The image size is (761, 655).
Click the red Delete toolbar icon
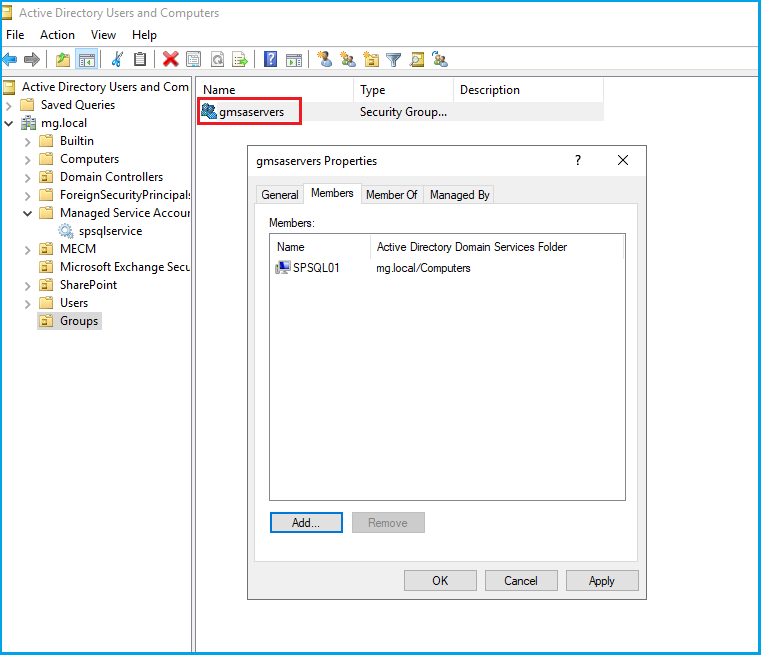tap(171, 60)
